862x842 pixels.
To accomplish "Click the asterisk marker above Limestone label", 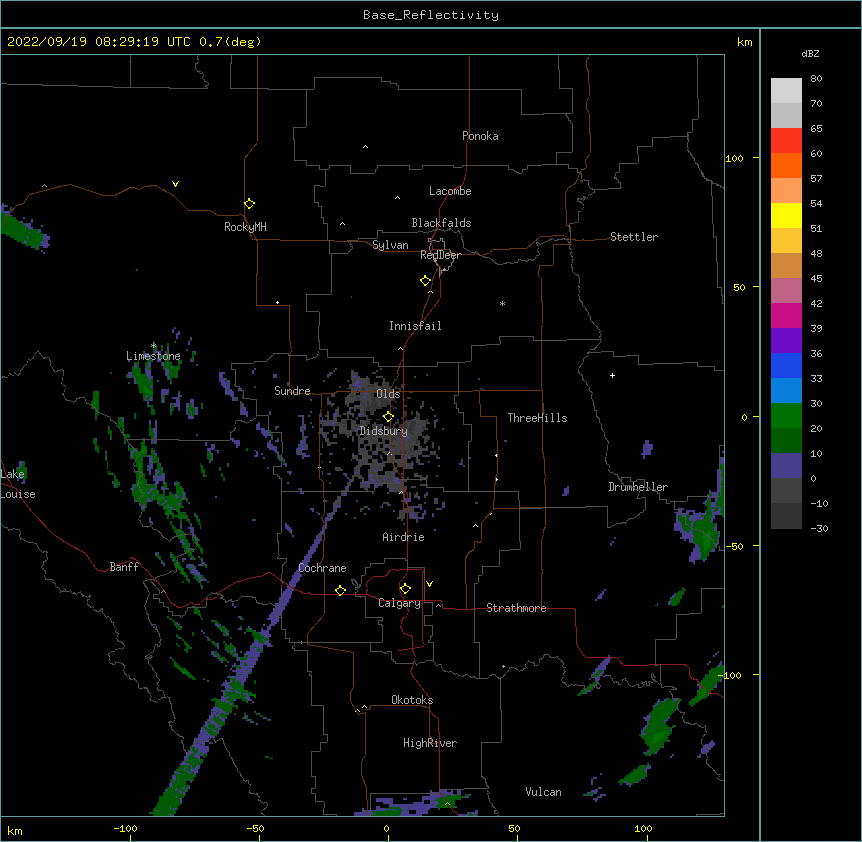I will 154,346.
